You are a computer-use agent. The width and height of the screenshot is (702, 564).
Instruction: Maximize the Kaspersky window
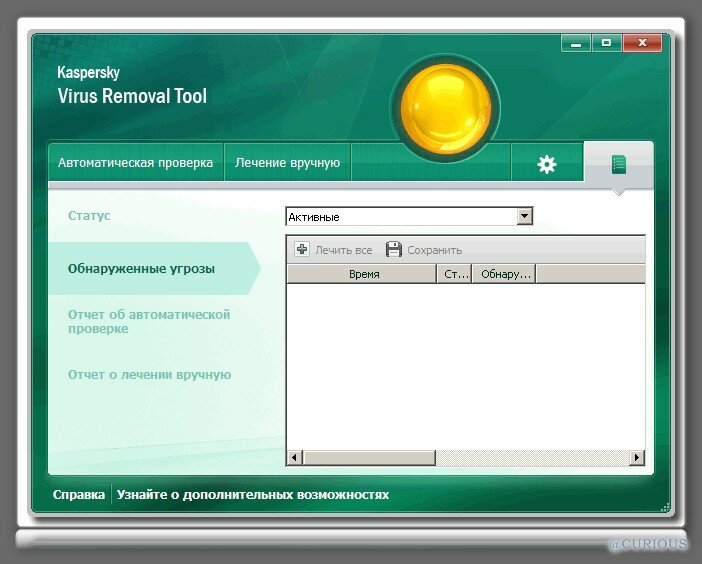606,44
